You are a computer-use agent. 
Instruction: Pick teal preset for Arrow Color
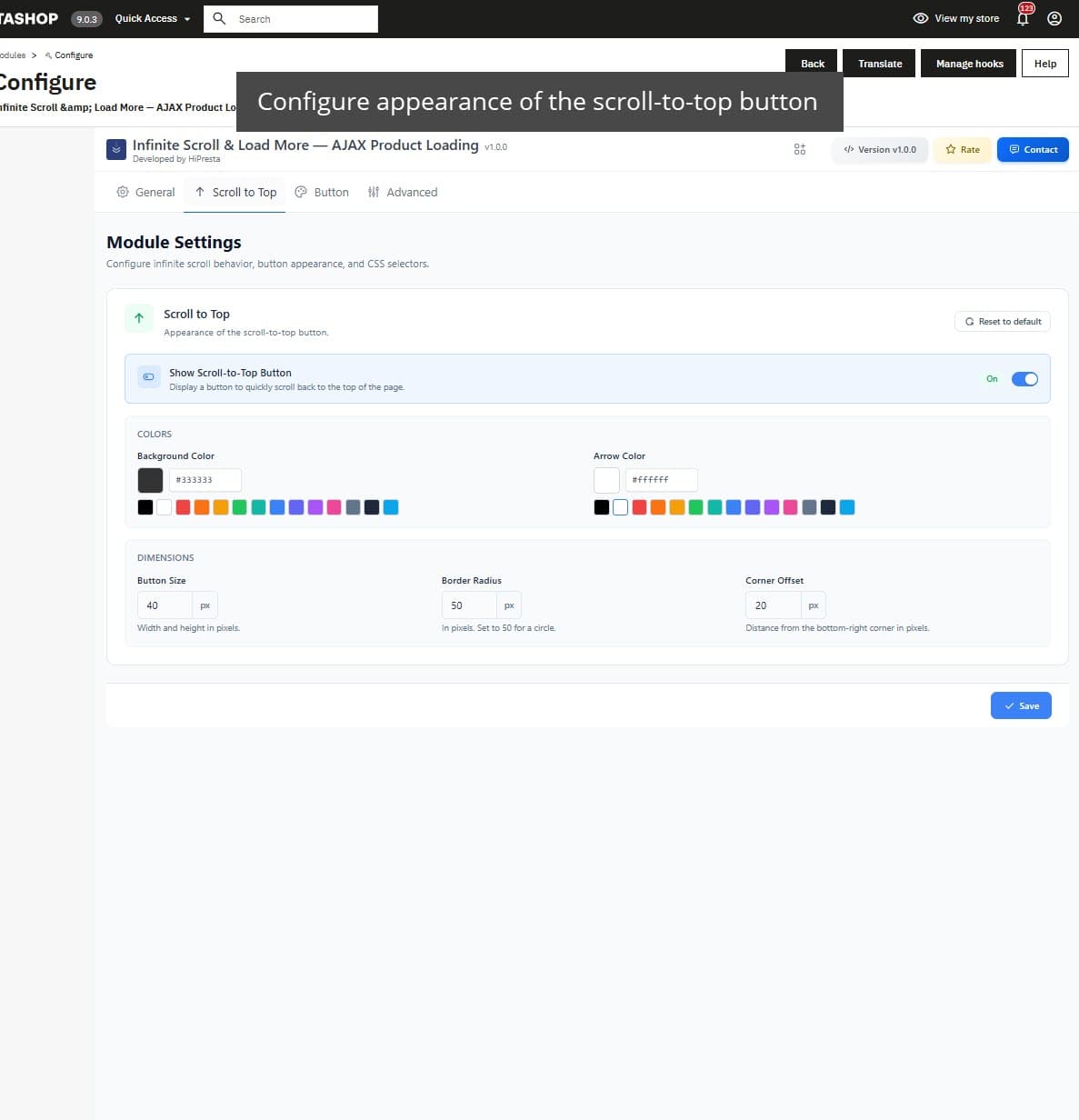click(714, 507)
